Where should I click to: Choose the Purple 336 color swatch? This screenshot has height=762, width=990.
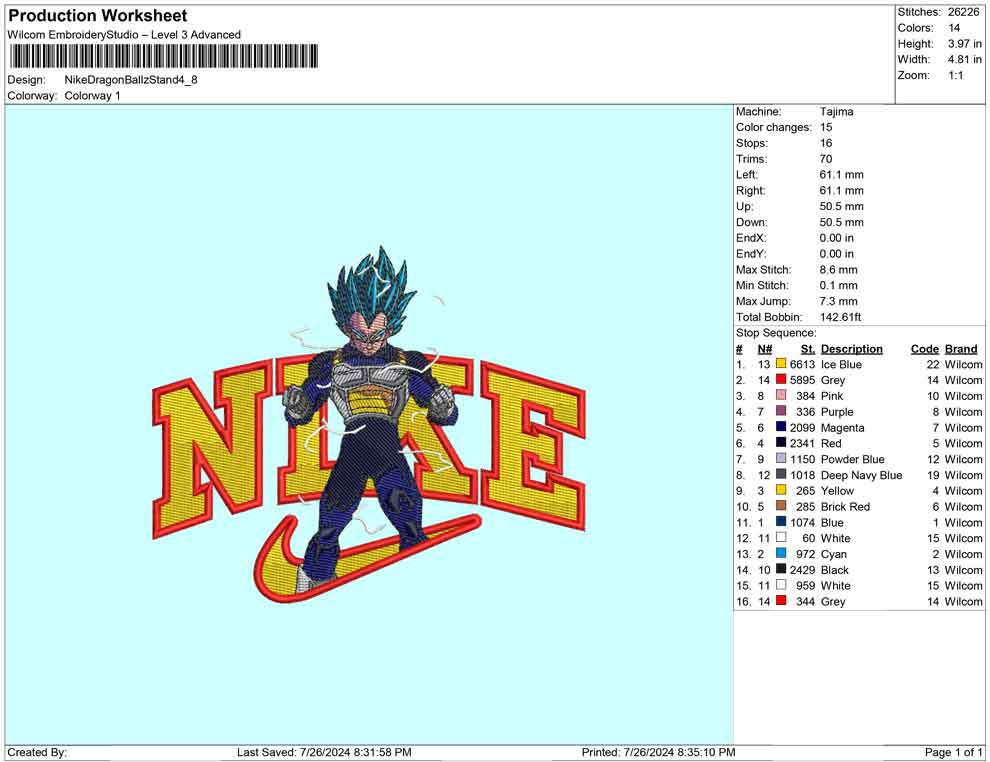(781, 411)
